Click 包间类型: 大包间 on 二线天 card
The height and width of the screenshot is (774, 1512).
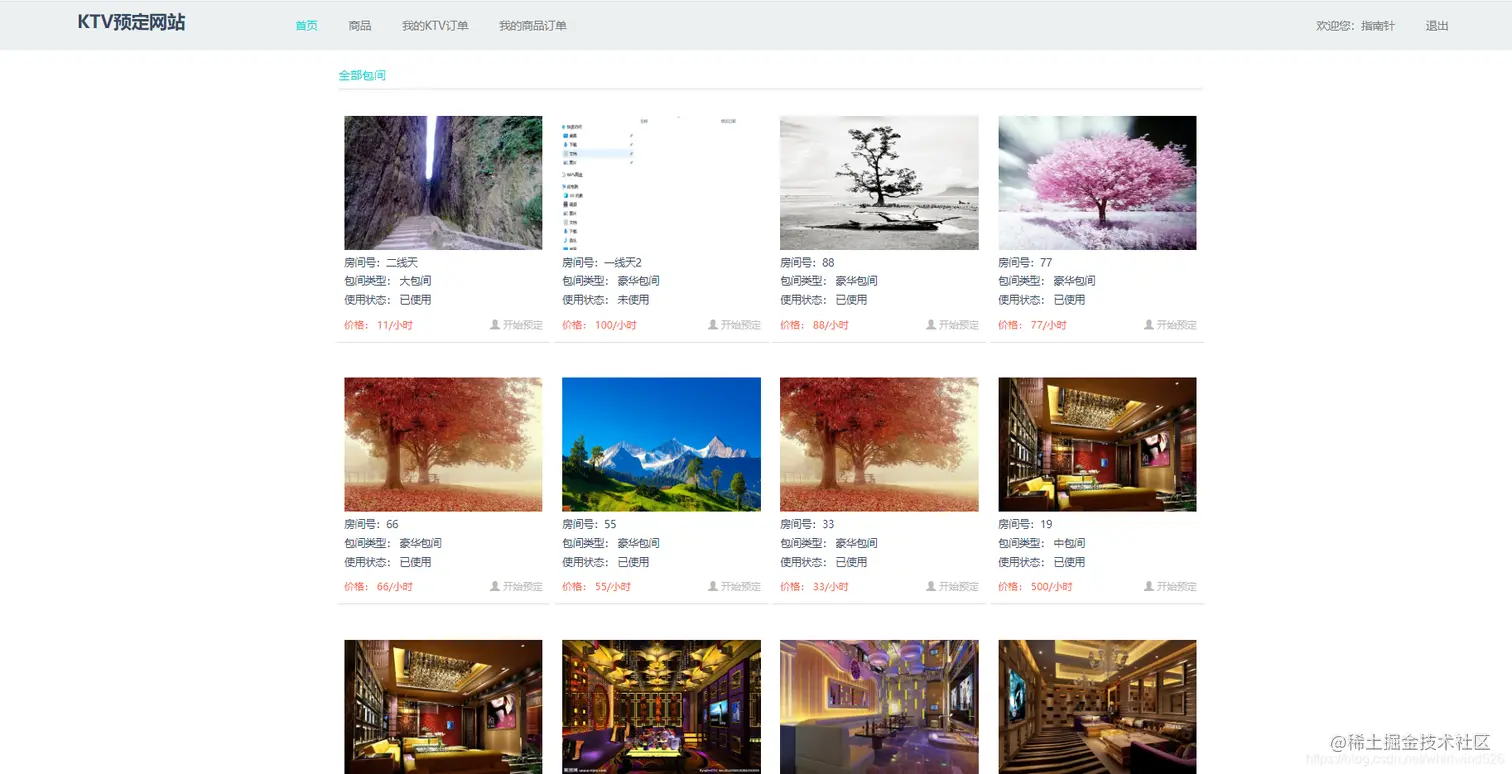coord(388,281)
